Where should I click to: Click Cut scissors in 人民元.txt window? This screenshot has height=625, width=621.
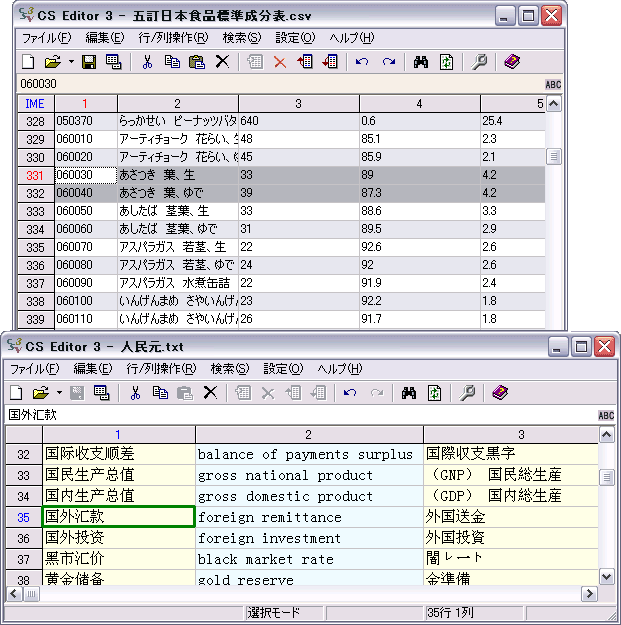point(135,393)
